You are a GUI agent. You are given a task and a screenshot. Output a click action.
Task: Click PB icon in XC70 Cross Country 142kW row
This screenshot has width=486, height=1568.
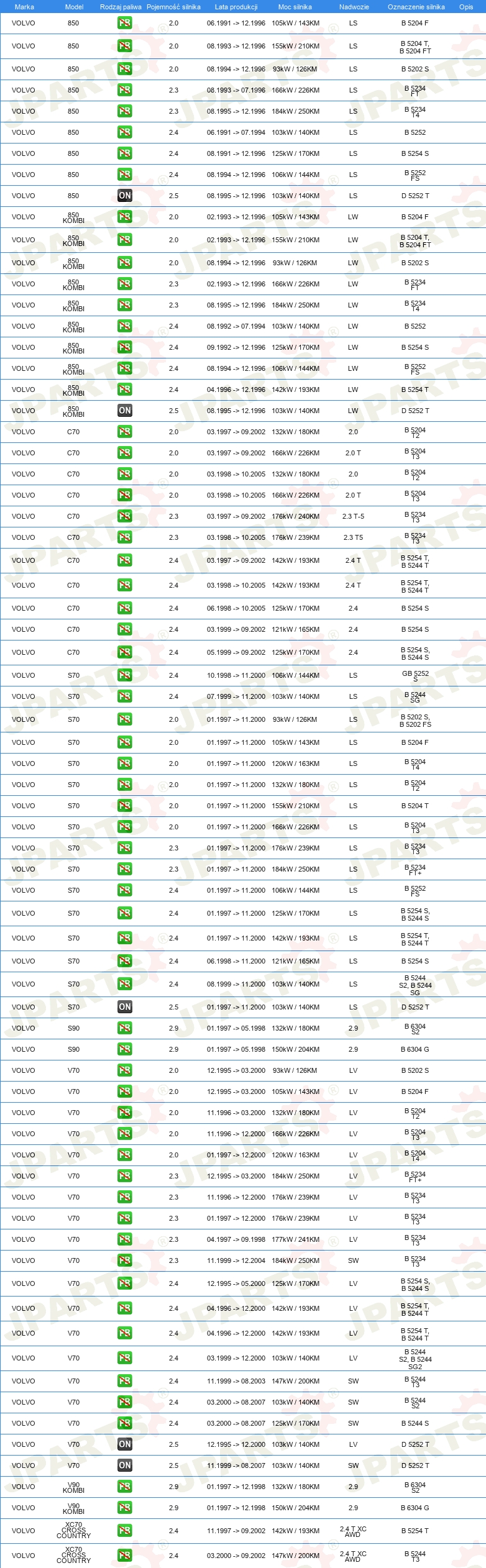[125, 1531]
